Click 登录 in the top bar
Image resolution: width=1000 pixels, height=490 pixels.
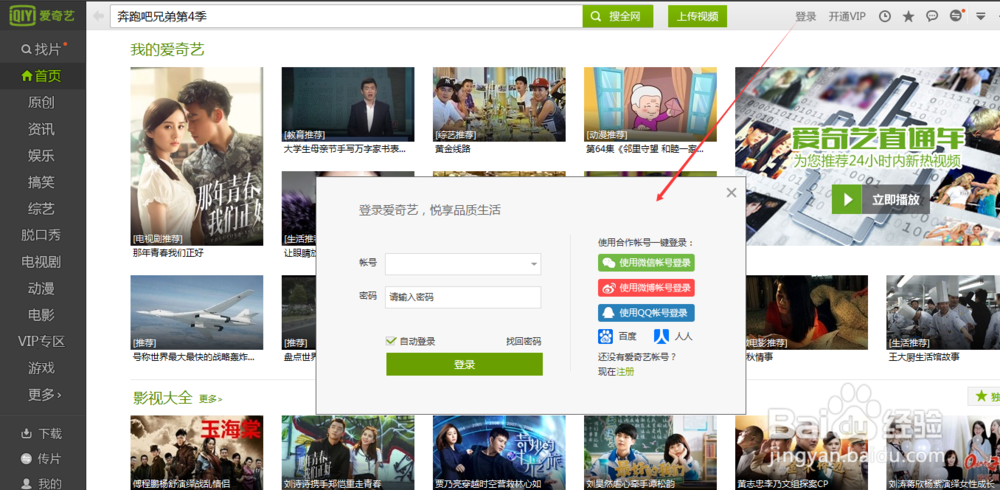click(805, 17)
